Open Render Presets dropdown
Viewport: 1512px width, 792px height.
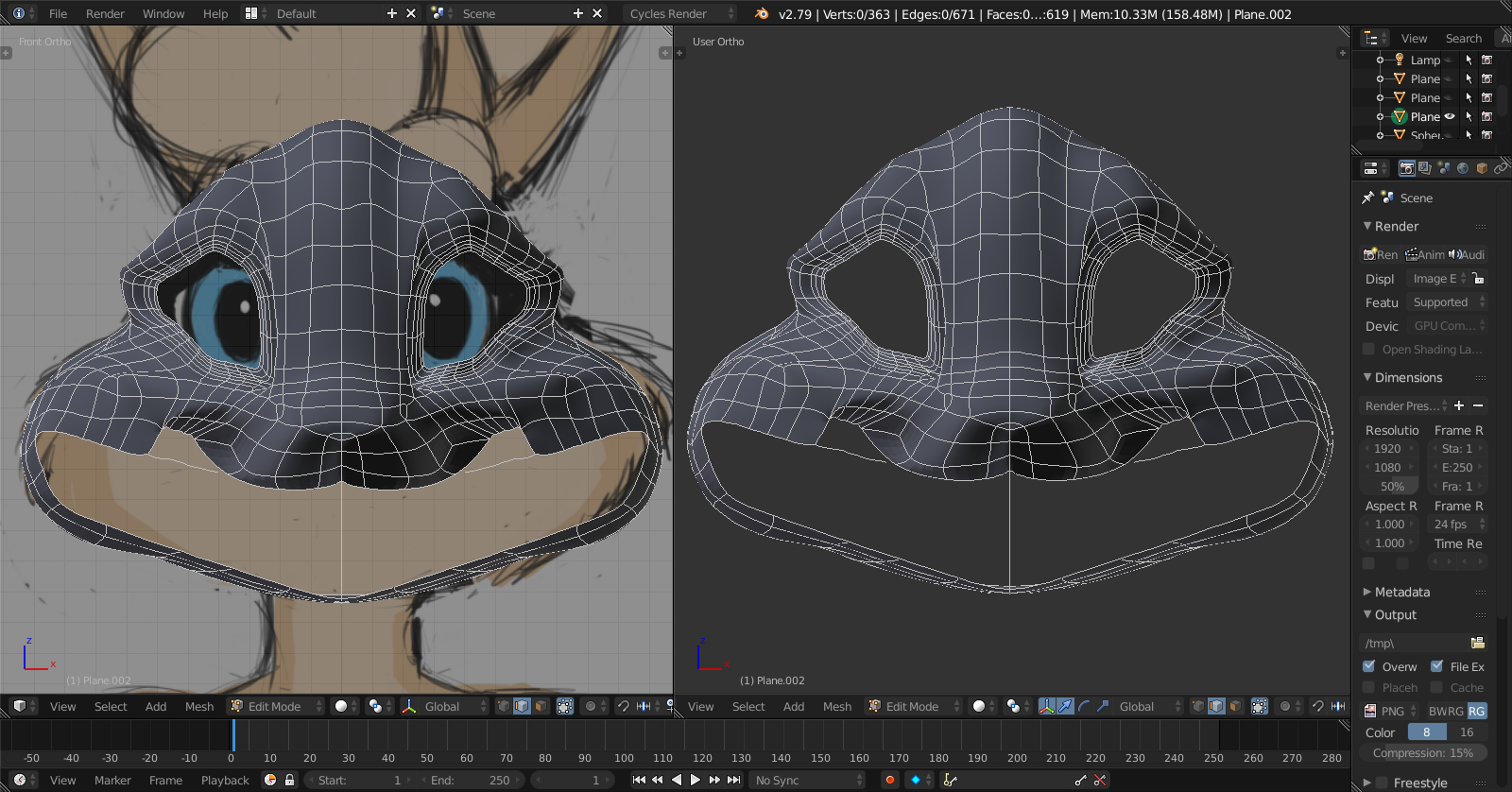(1404, 405)
